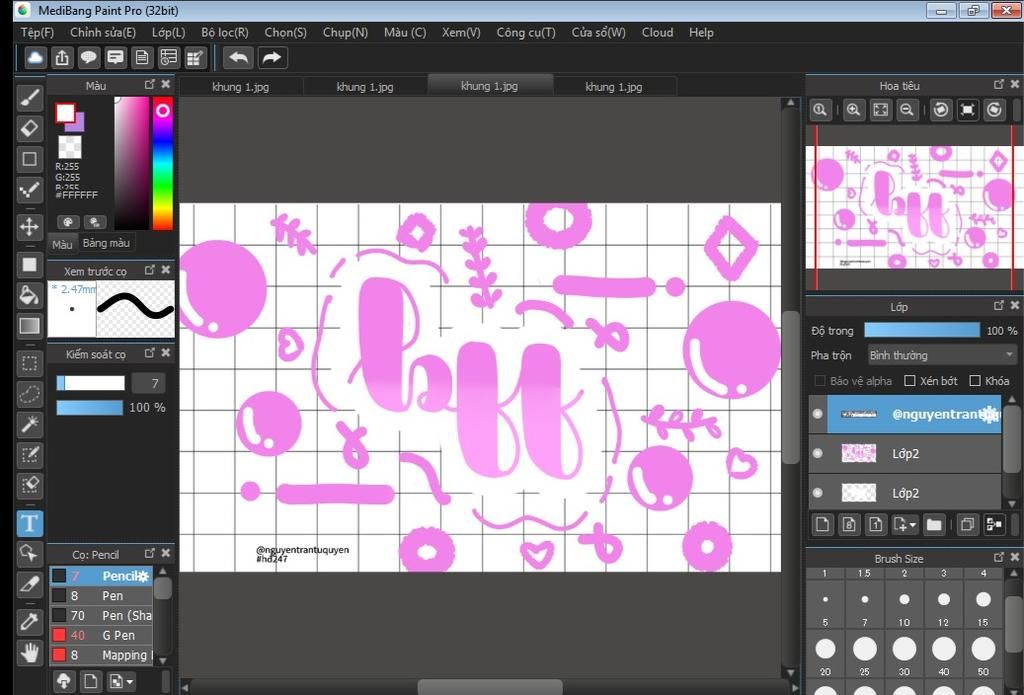Open the Lớp(L) menu
This screenshot has height=695, width=1024.
[168, 33]
